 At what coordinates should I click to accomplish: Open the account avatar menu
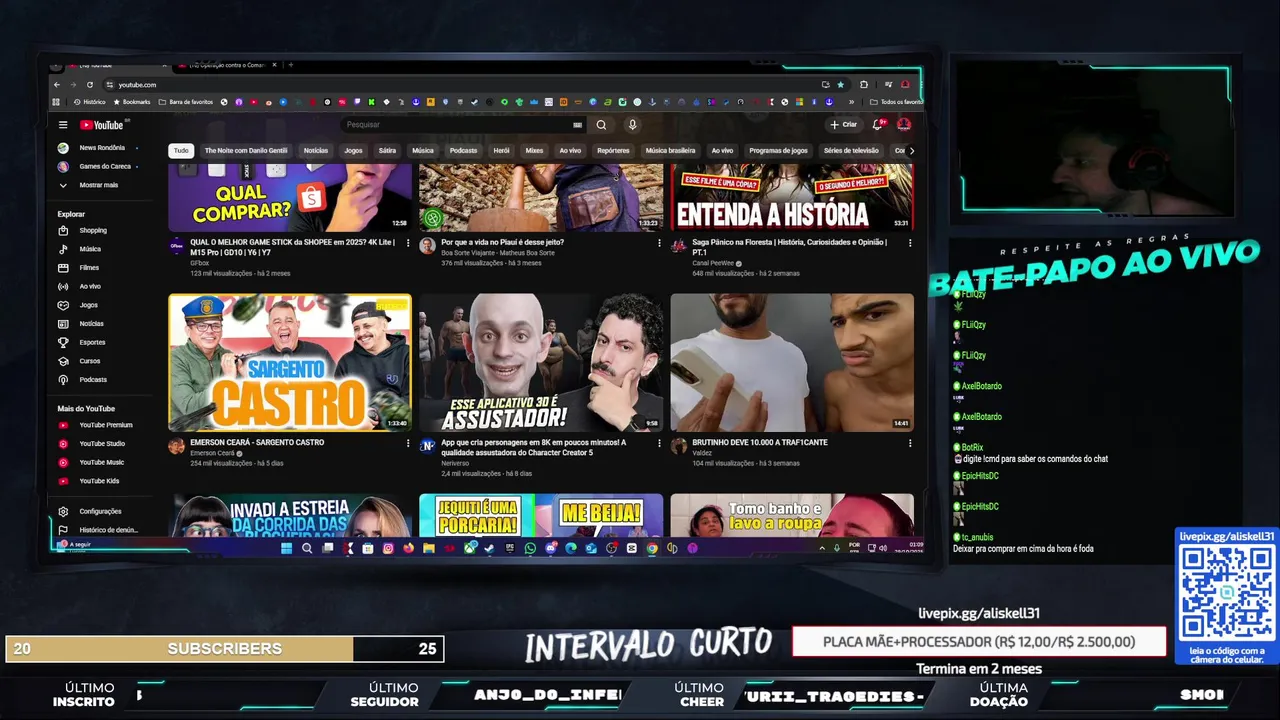click(904, 125)
